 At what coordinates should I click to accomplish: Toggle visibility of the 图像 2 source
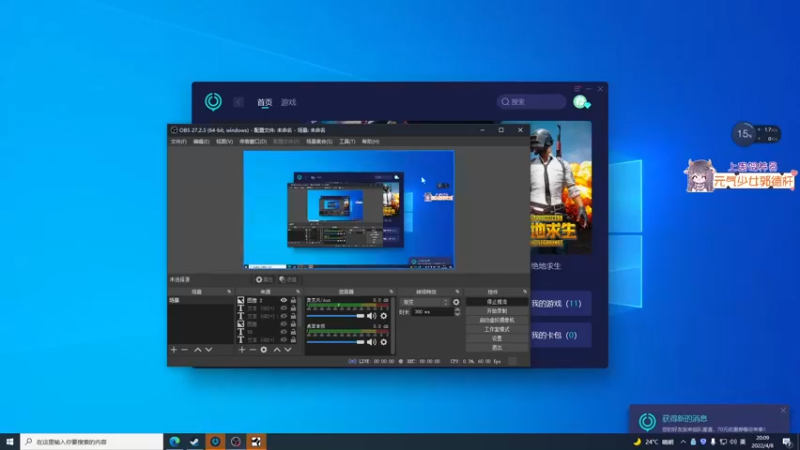284,301
